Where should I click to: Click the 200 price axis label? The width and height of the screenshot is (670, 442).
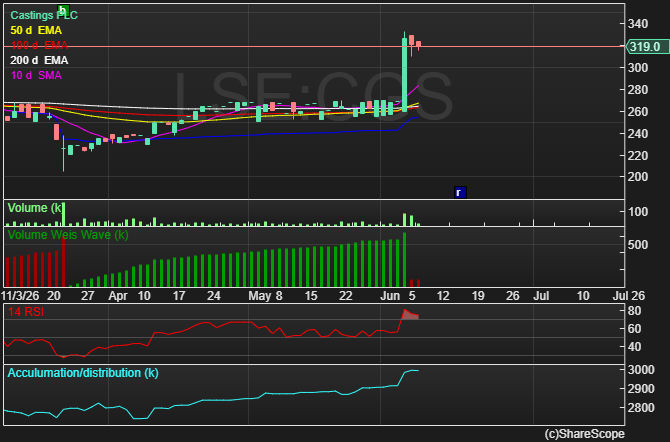pos(638,177)
